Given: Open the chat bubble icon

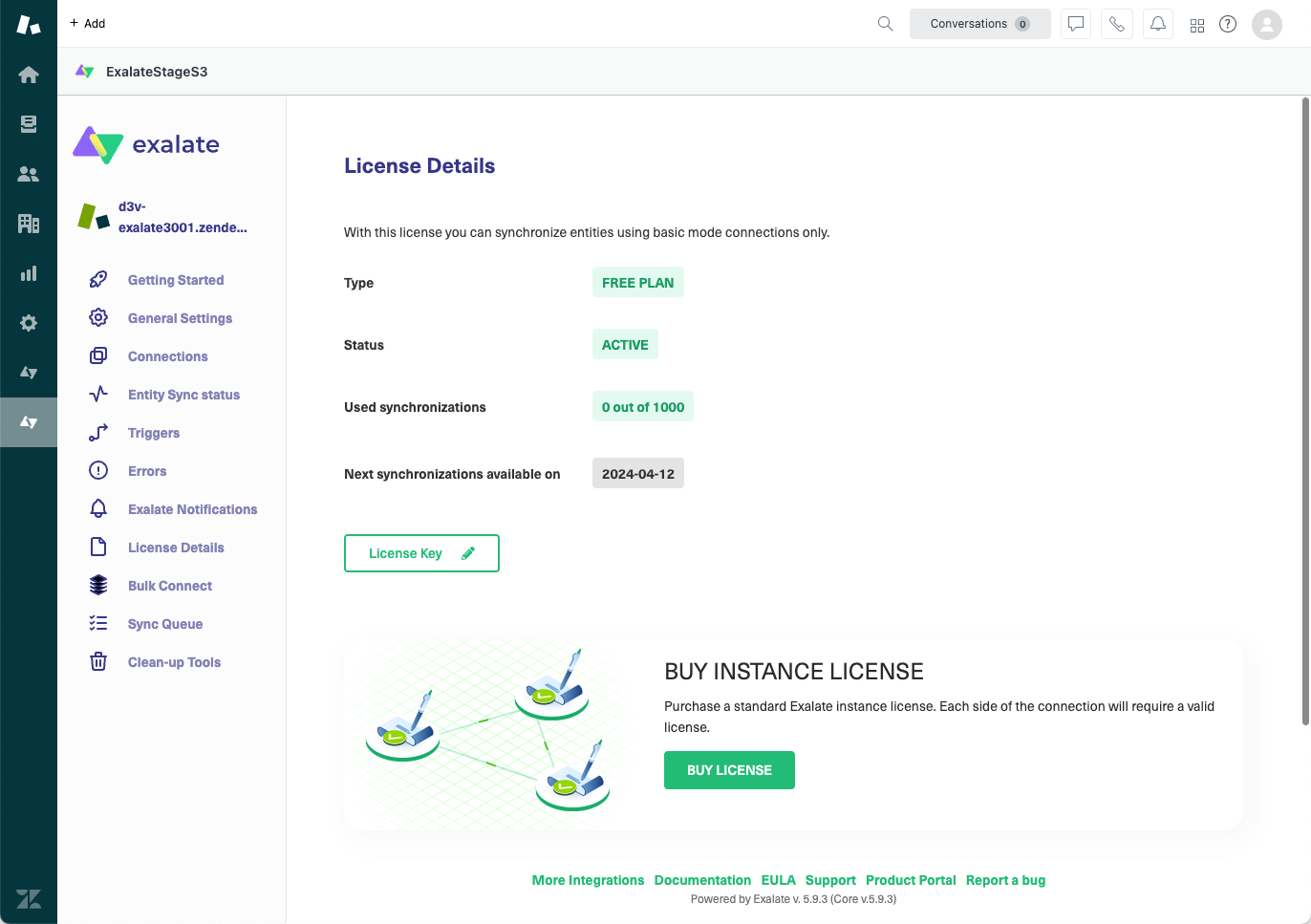Looking at the screenshot, I should 1076,24.
